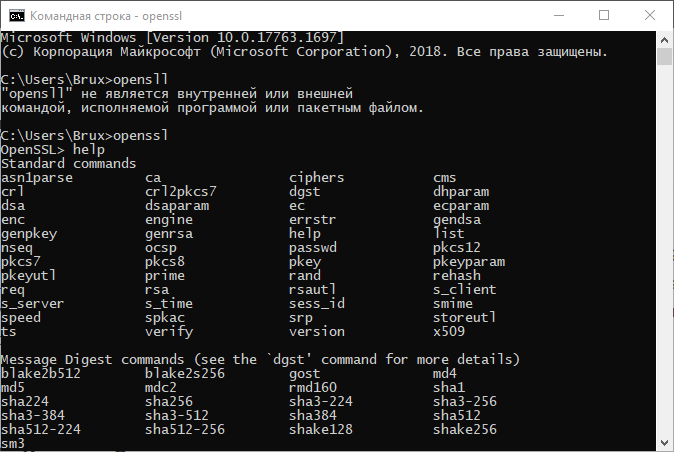Screen dimensions: 674x452
Task: Click on 'genrsa' in the command list
Action: [x=169, y=233]
